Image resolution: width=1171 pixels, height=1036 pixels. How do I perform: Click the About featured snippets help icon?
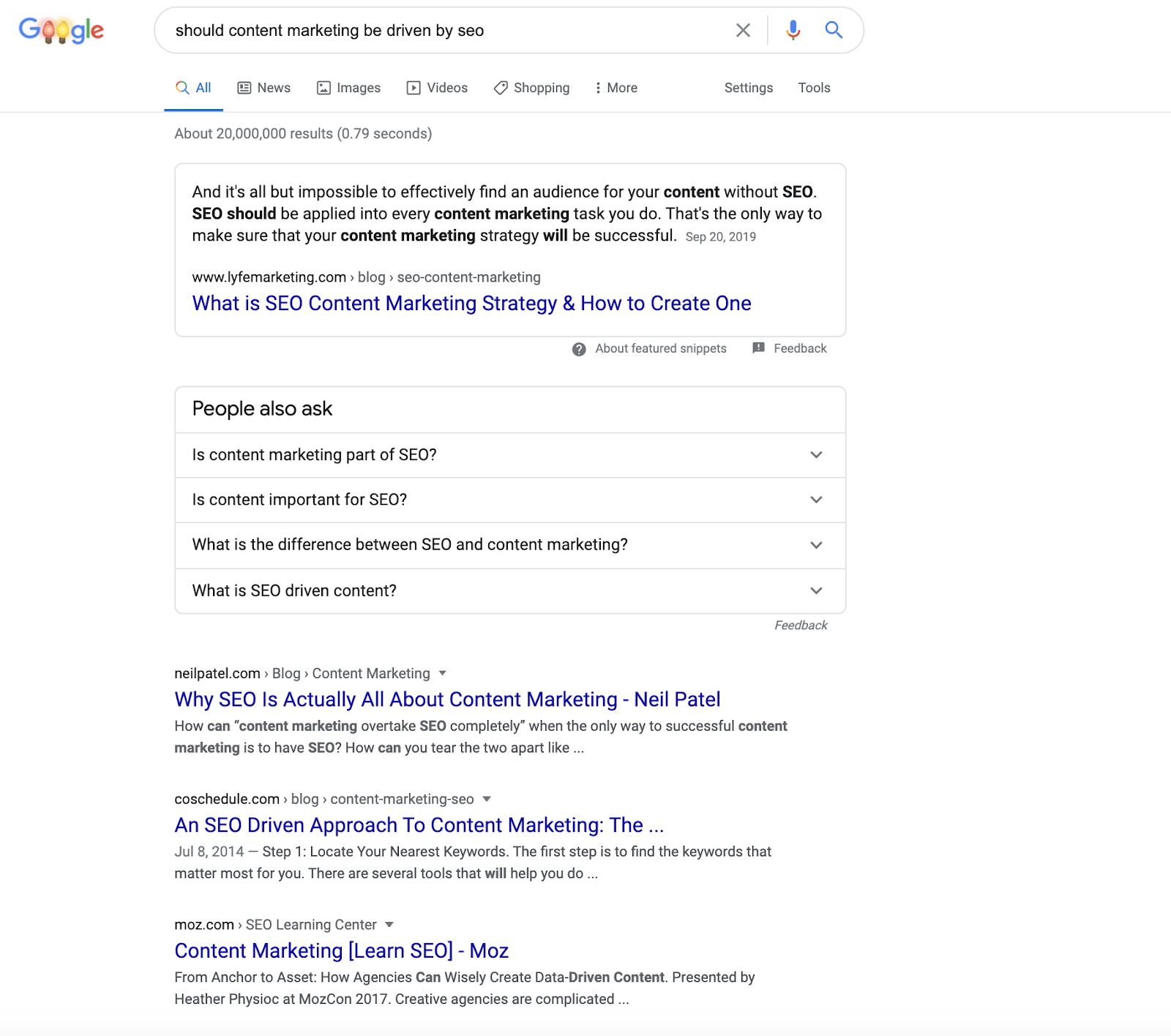579,349
